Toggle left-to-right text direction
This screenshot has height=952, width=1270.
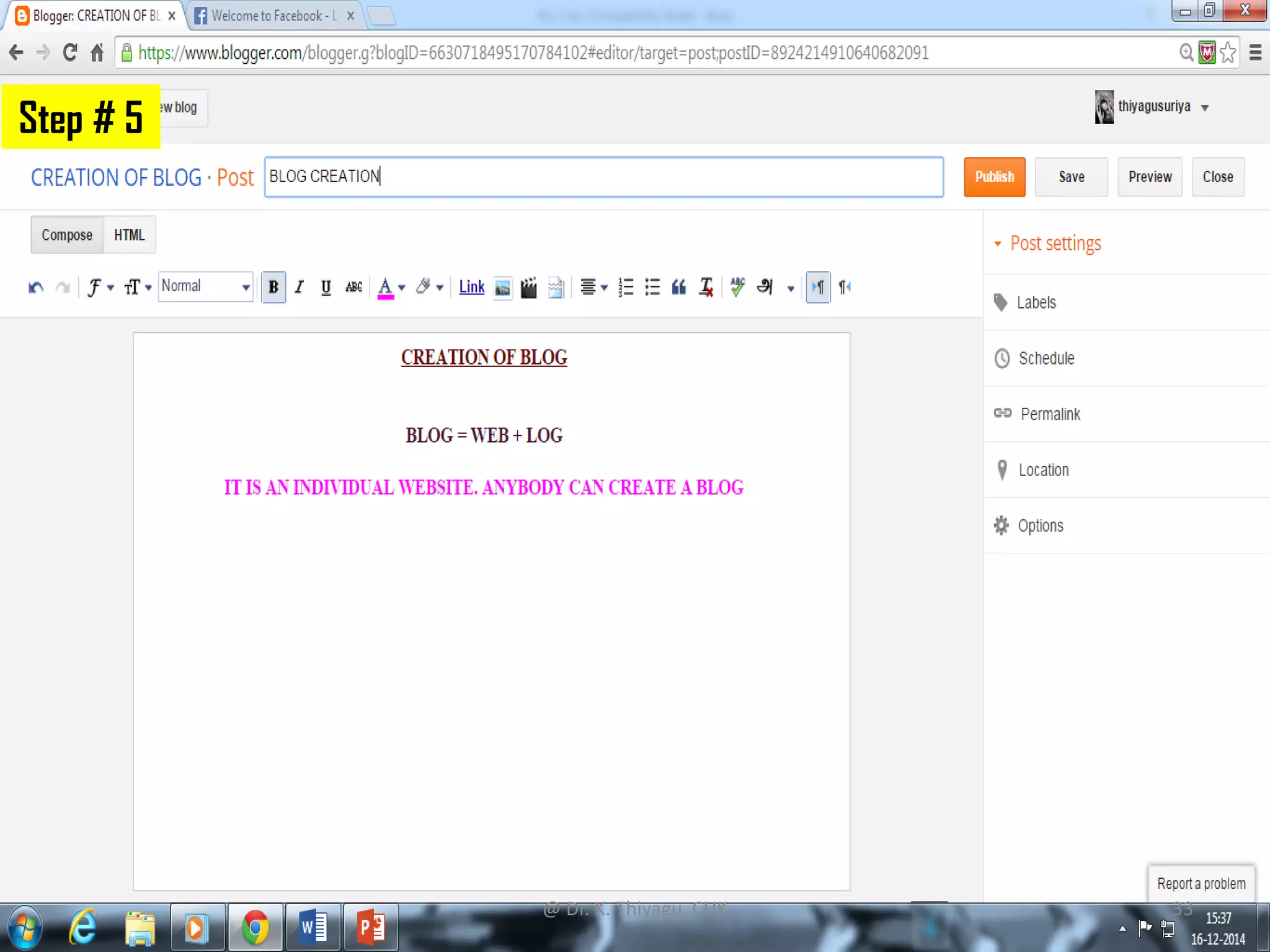tap(818, 287)
